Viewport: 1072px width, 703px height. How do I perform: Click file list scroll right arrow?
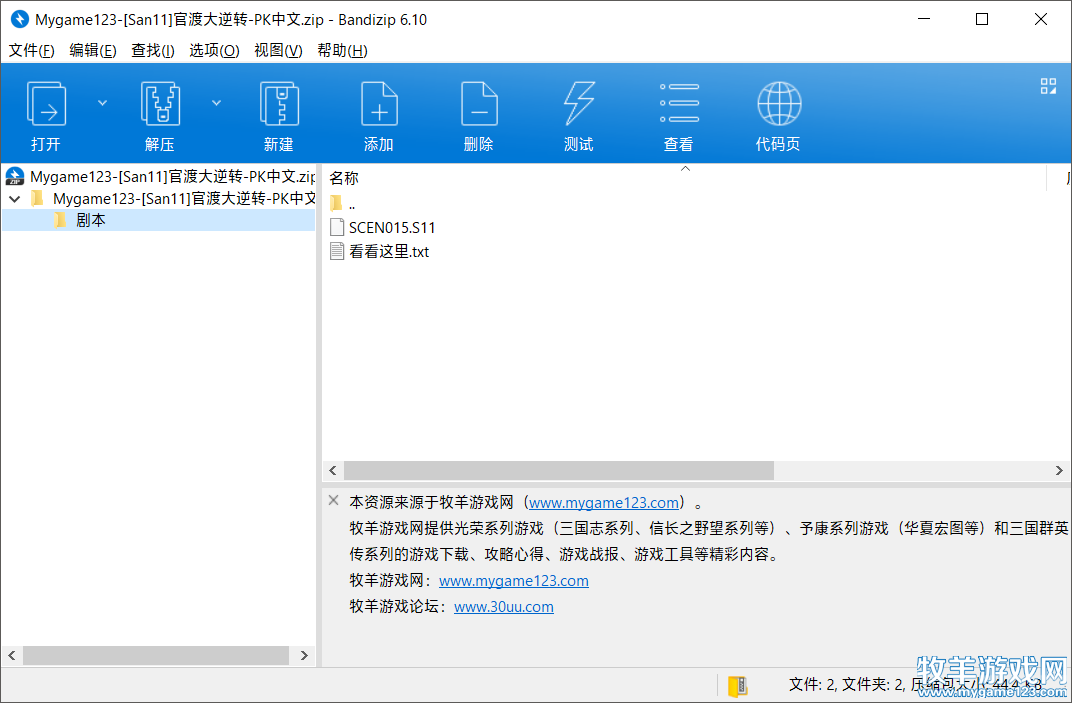click(1059, 470)
